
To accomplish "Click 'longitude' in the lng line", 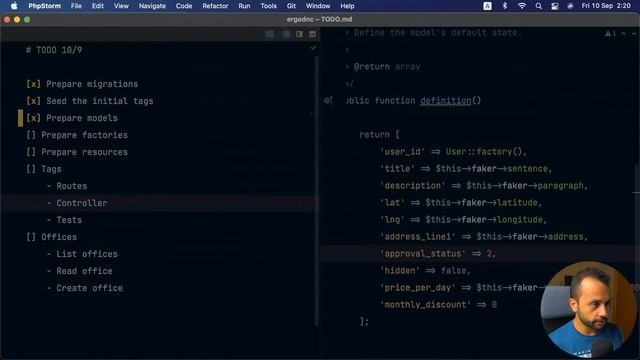I will point(520,220).
